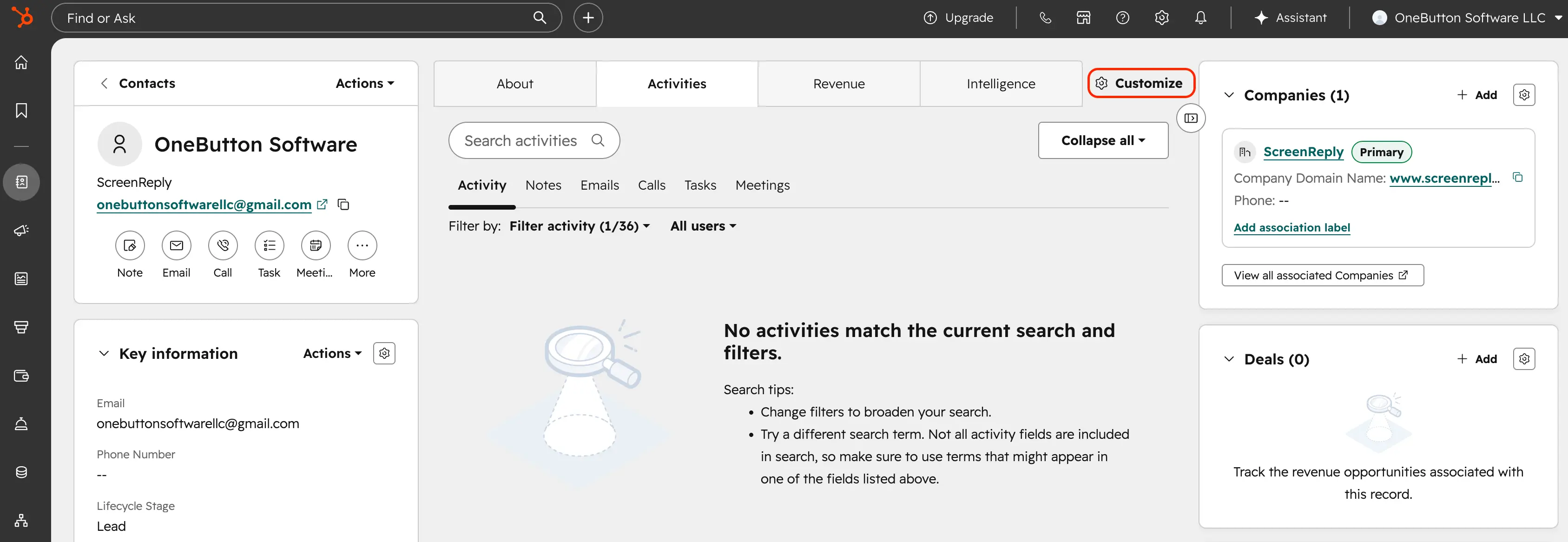Select the Tasks sub-tab

[x=700, y=185]
